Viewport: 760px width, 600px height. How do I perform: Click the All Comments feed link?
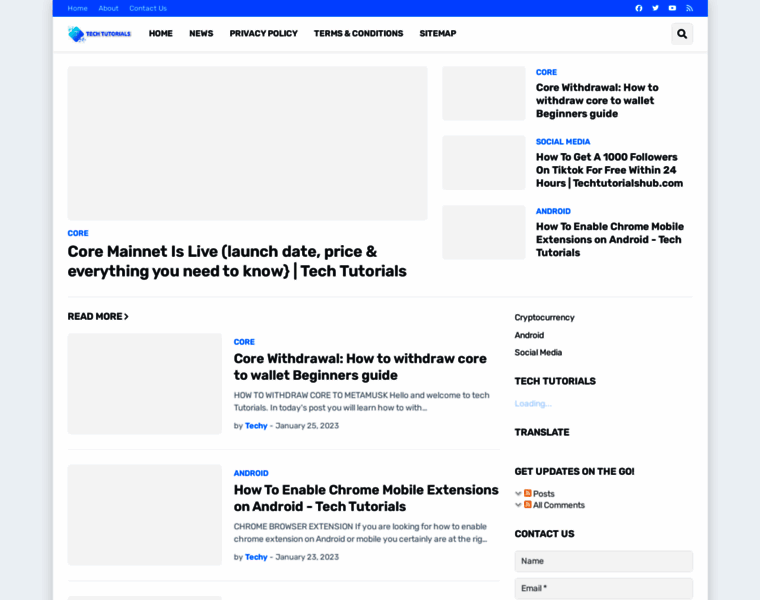point(559,505)
